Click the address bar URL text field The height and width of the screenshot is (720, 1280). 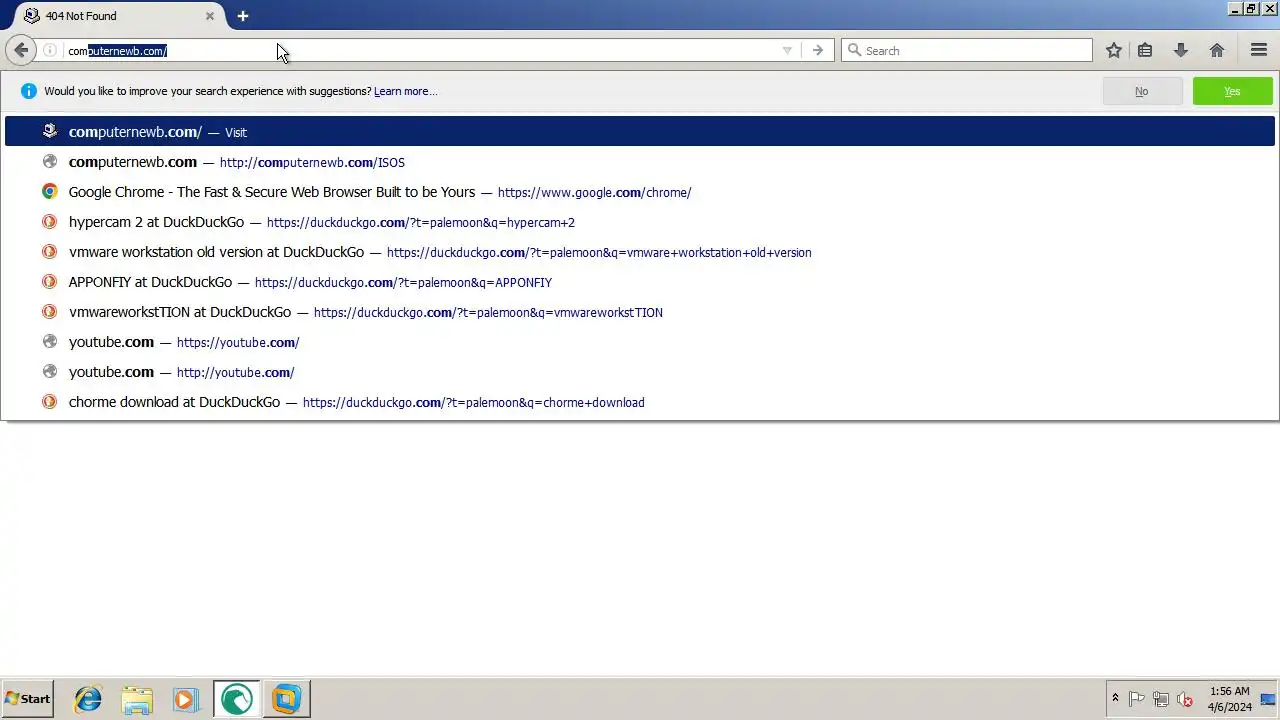(x=420, y=51)
